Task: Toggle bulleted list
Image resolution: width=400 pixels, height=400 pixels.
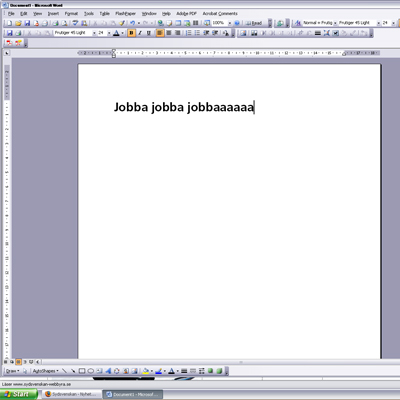Action: [197, 33]
